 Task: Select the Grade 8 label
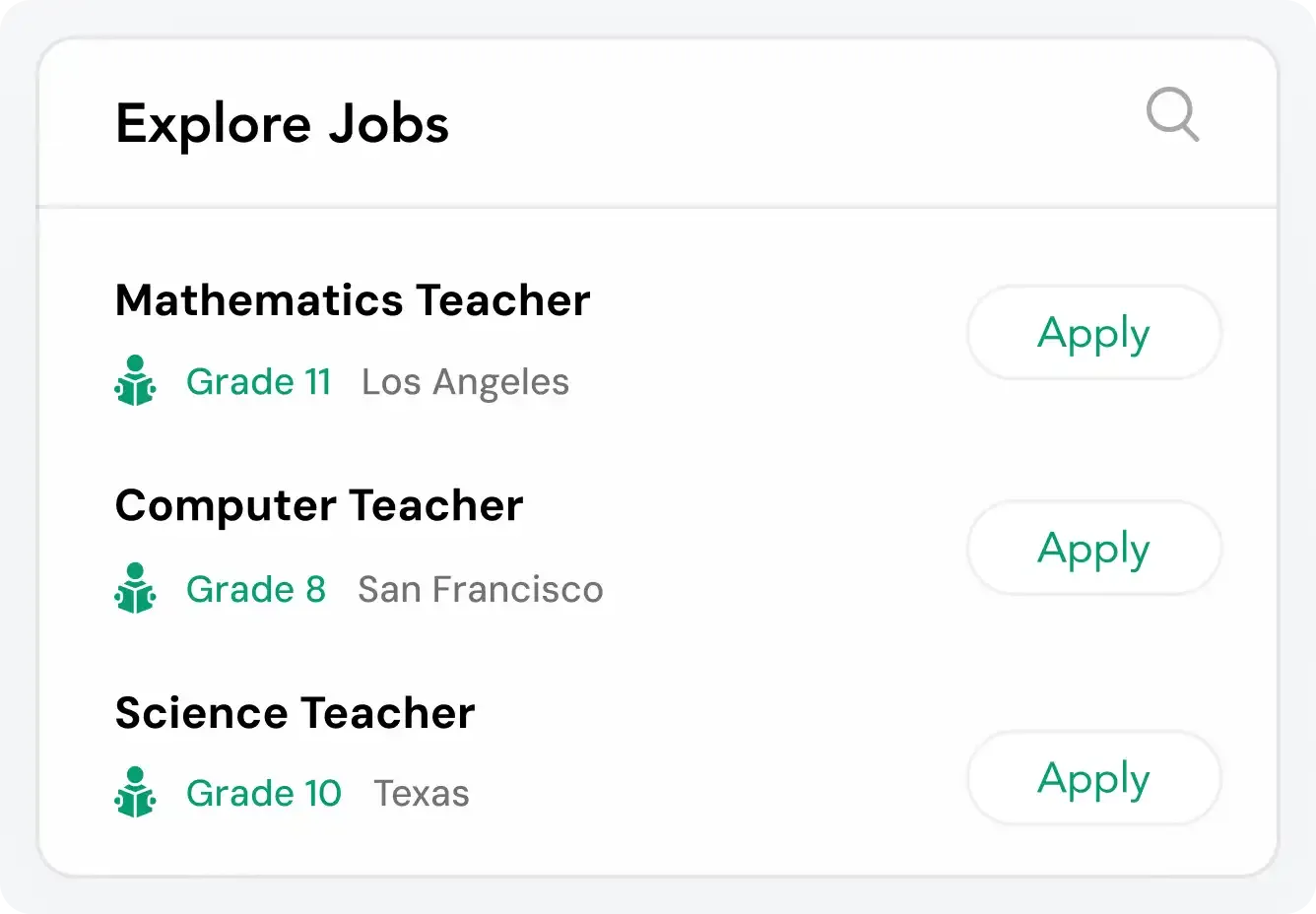[255, 589]
